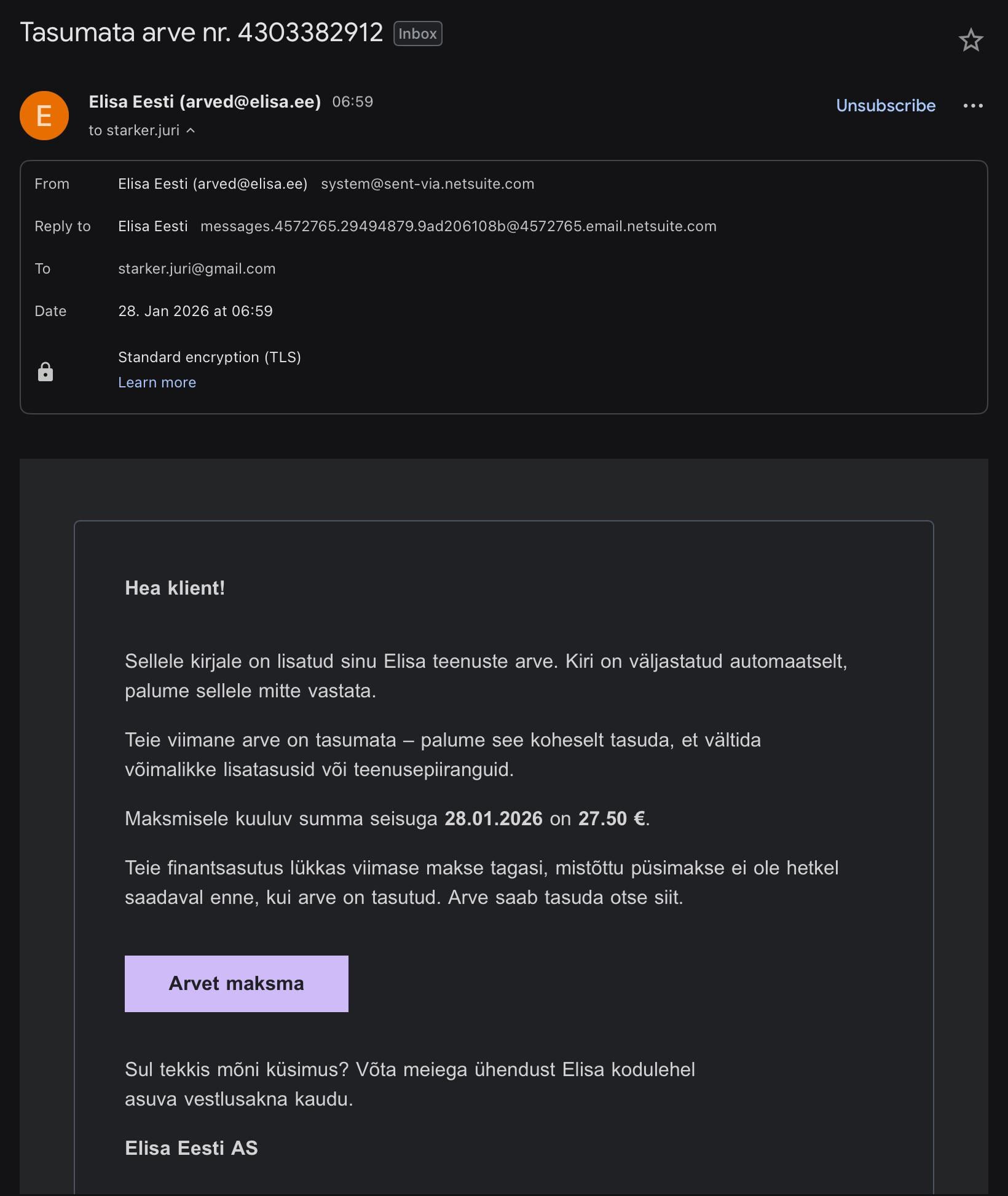Screen dimensions: 1008x1196
Task: Click the Inbox label tag
Action: pos(417,34)
